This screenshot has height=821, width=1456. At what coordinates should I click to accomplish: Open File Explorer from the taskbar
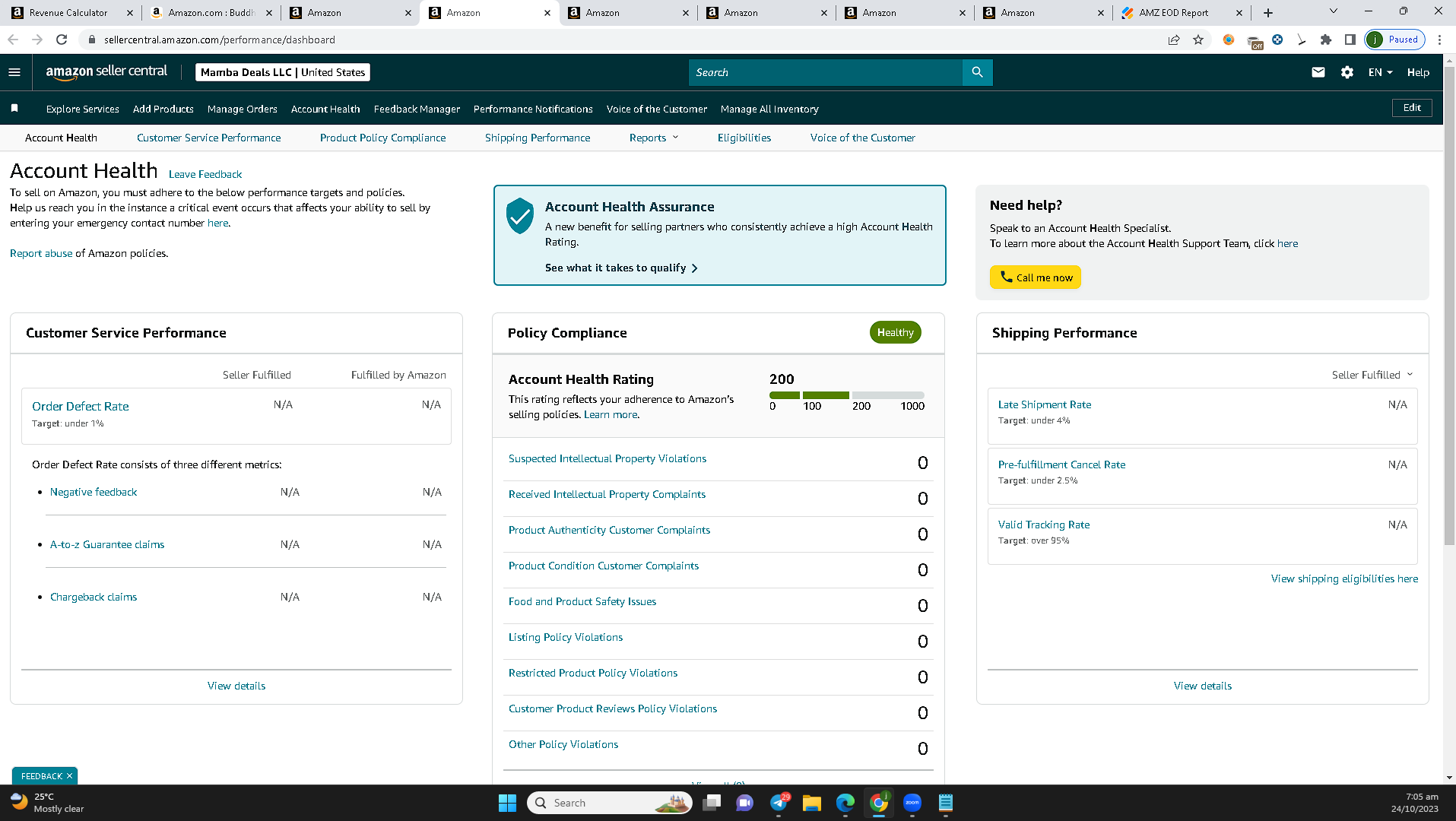[x=812, y=803]
